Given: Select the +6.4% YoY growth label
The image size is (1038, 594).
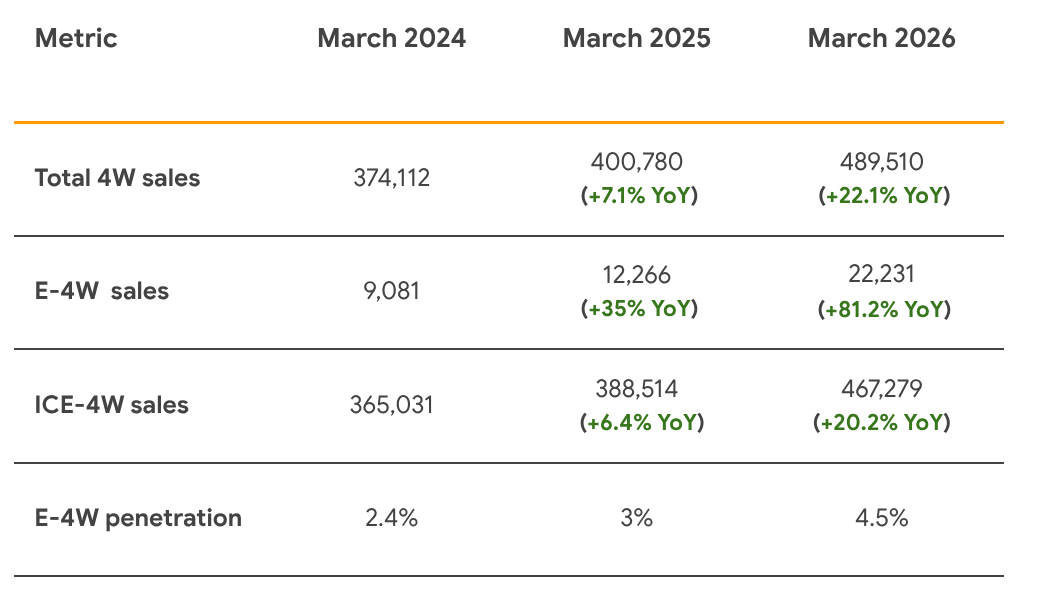Looking at the screenshot, I should click(x=641, y=423).
